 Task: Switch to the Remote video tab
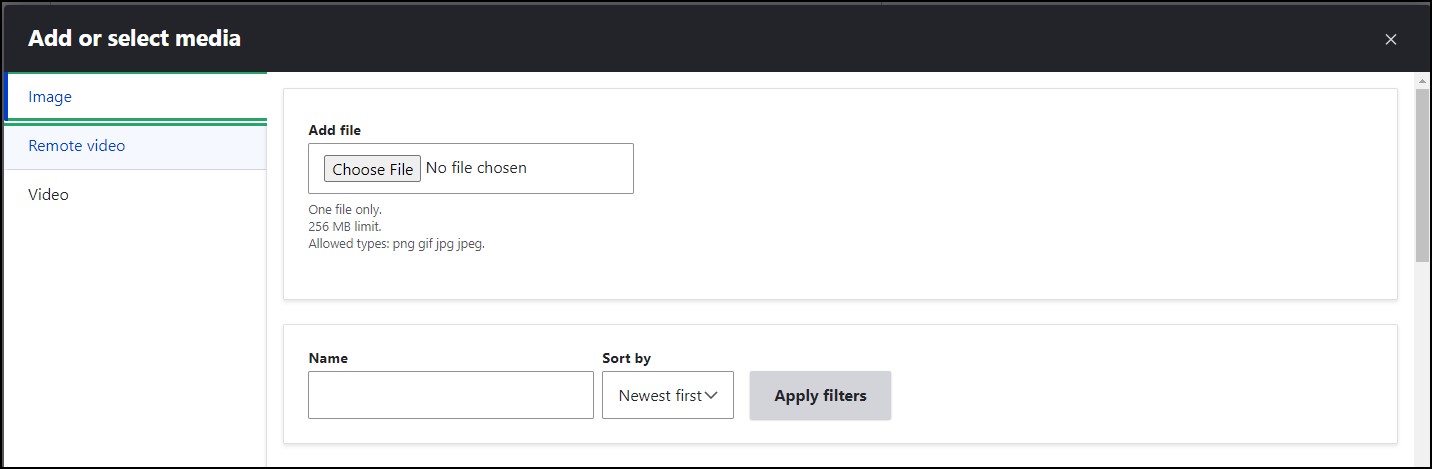136,146
